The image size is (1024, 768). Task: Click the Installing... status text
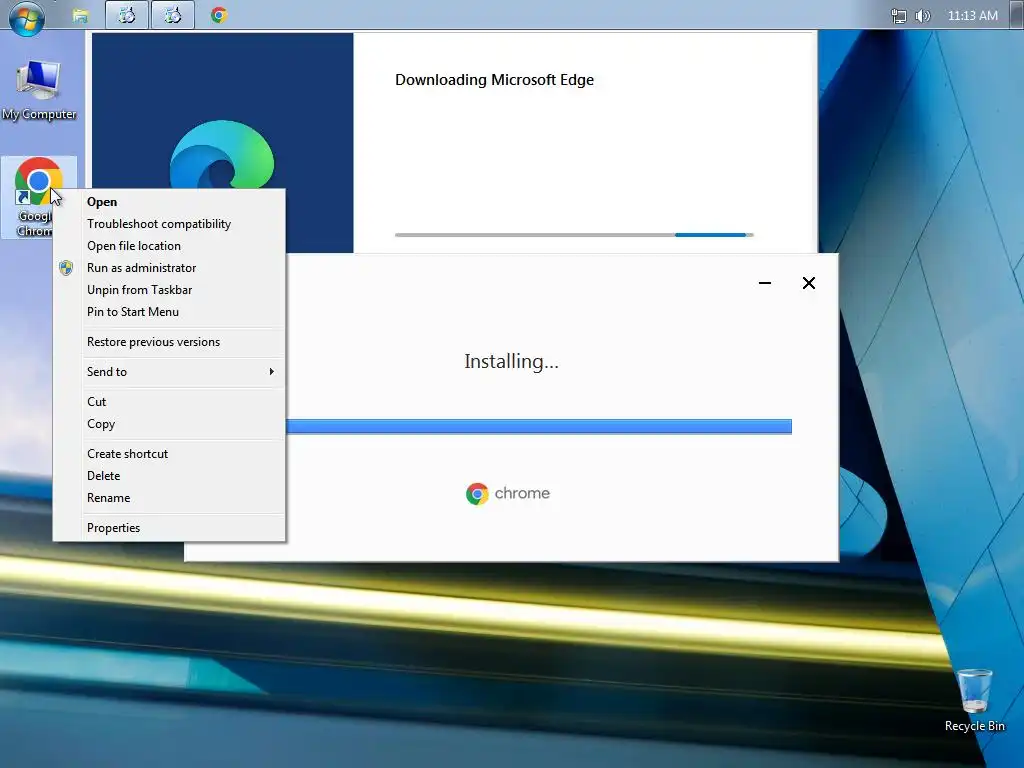511,361
